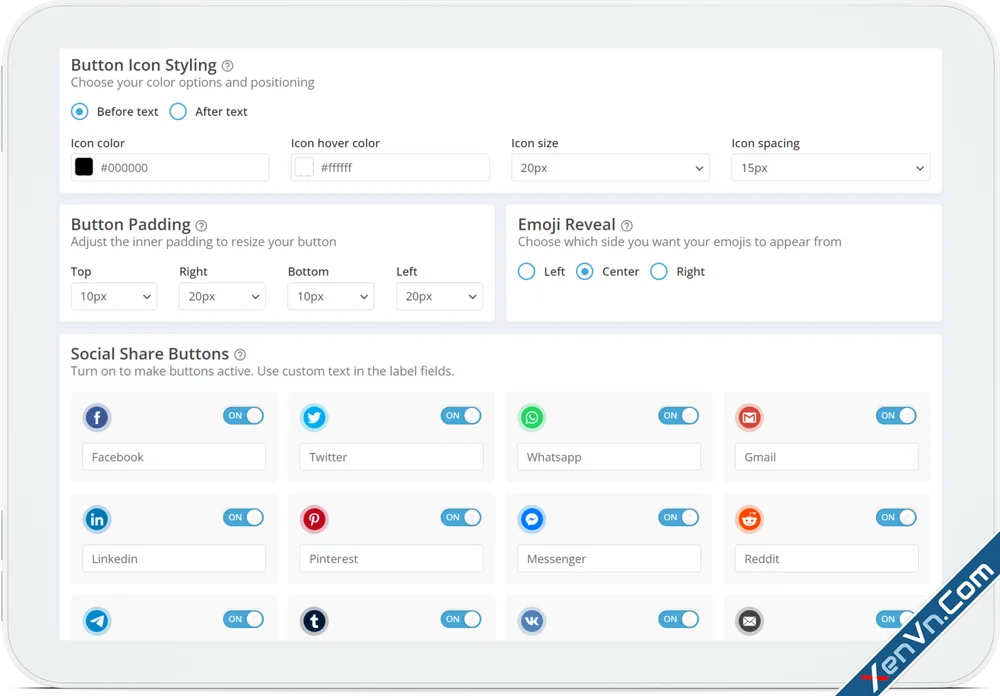Turn off the Facebook share toggle
1000x696 pixels.
[x=243, y=416]
